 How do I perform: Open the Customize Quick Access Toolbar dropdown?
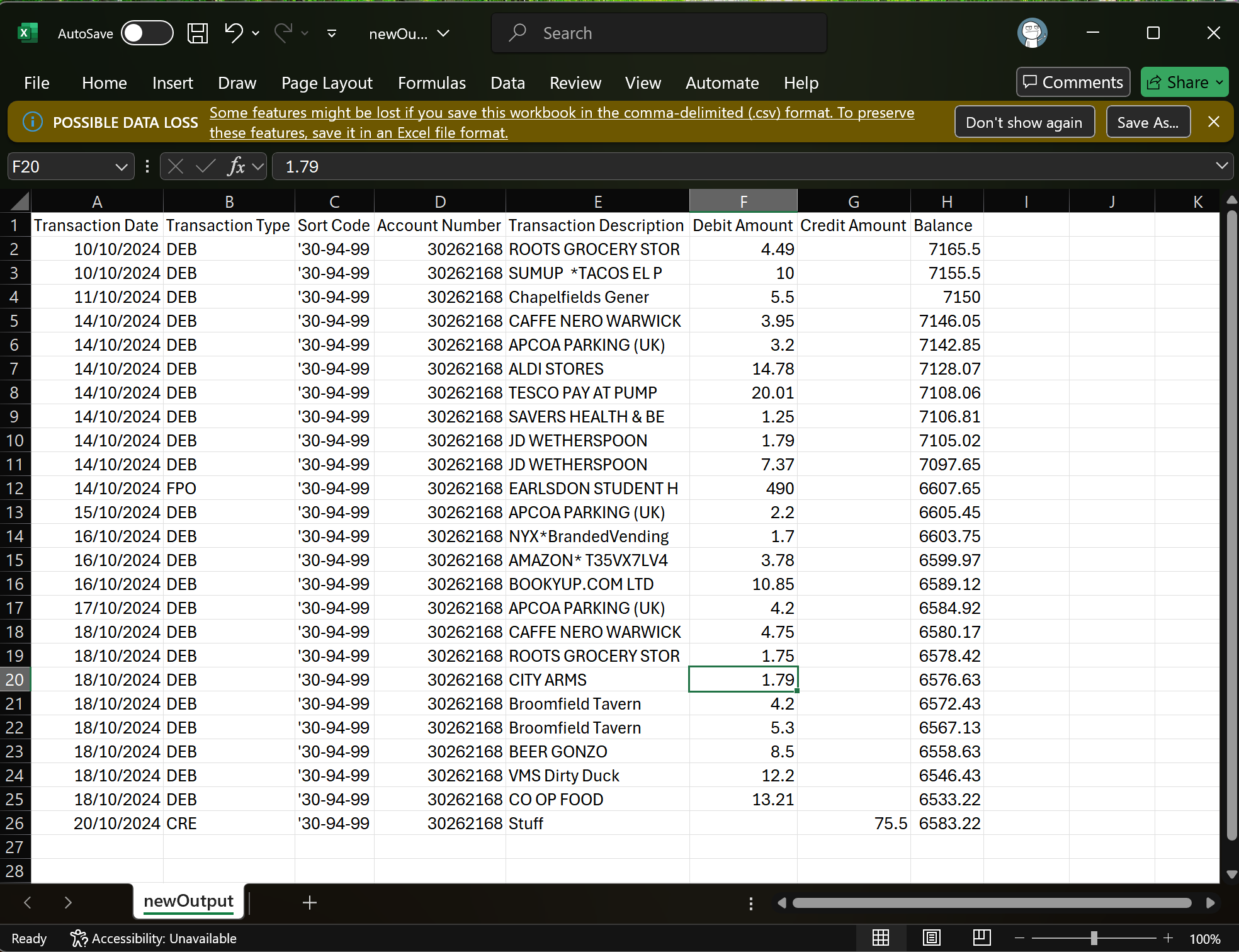click(x=332, y=33)
